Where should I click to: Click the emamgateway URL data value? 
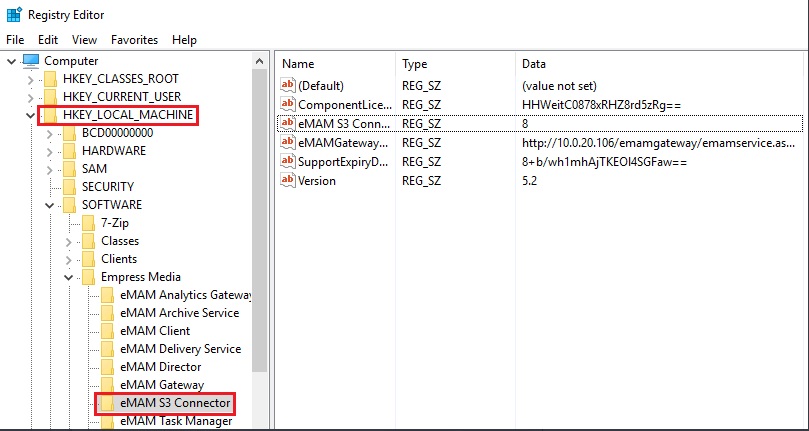click(658, 143)
